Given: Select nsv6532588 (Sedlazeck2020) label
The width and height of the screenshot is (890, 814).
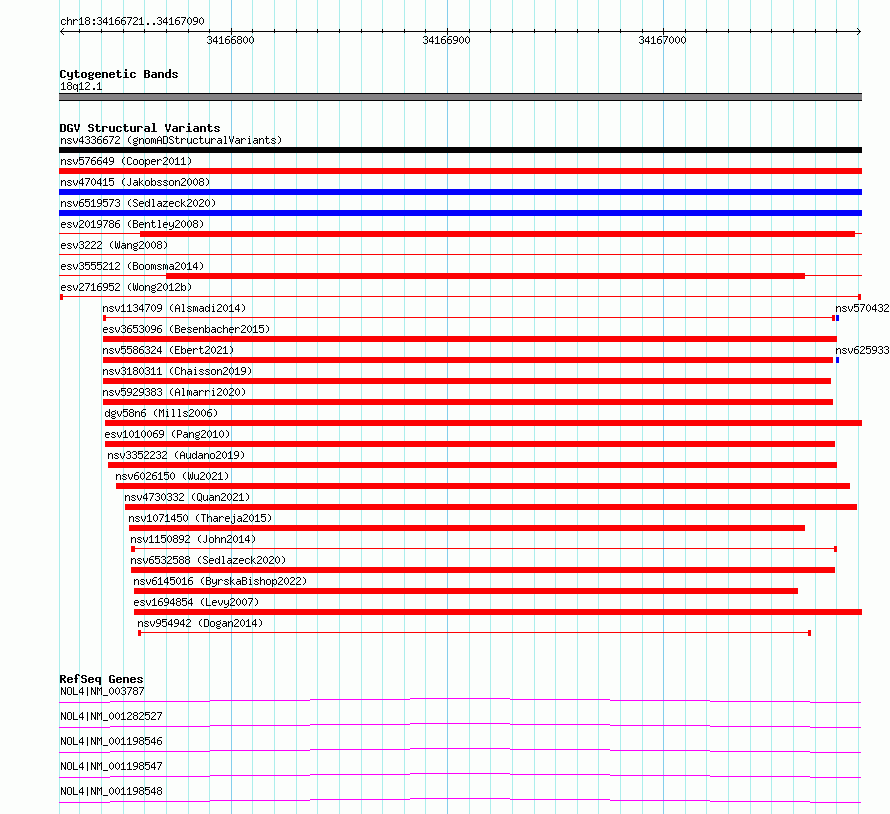Looking at the screenshot, I should pyautogui.click(x=208, y=560).
